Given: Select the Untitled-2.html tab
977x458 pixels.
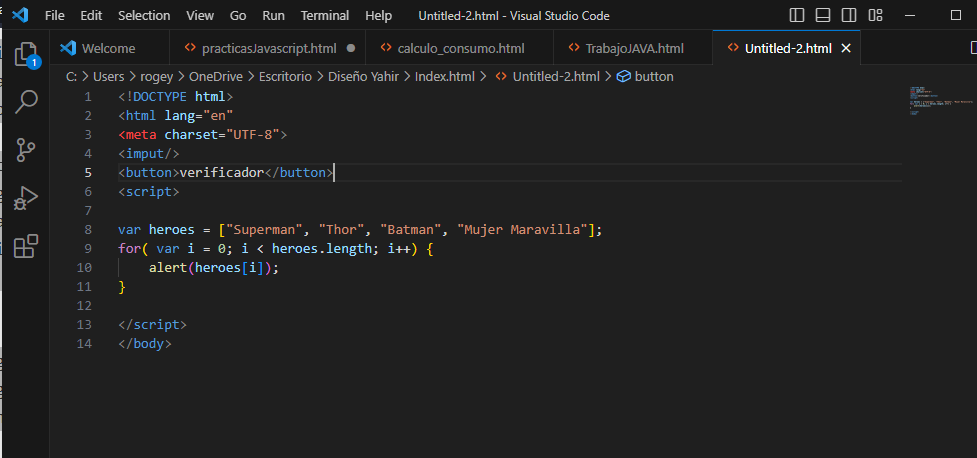Looking at the screenshot, I should tap(788, 48).
